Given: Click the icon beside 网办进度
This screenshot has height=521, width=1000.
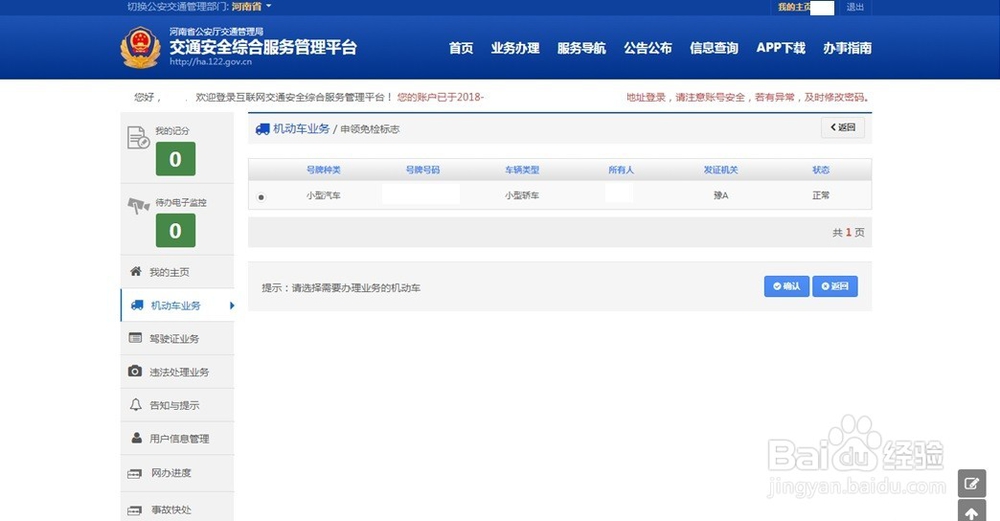Looking at the screenshot, I should pos(135,474).
